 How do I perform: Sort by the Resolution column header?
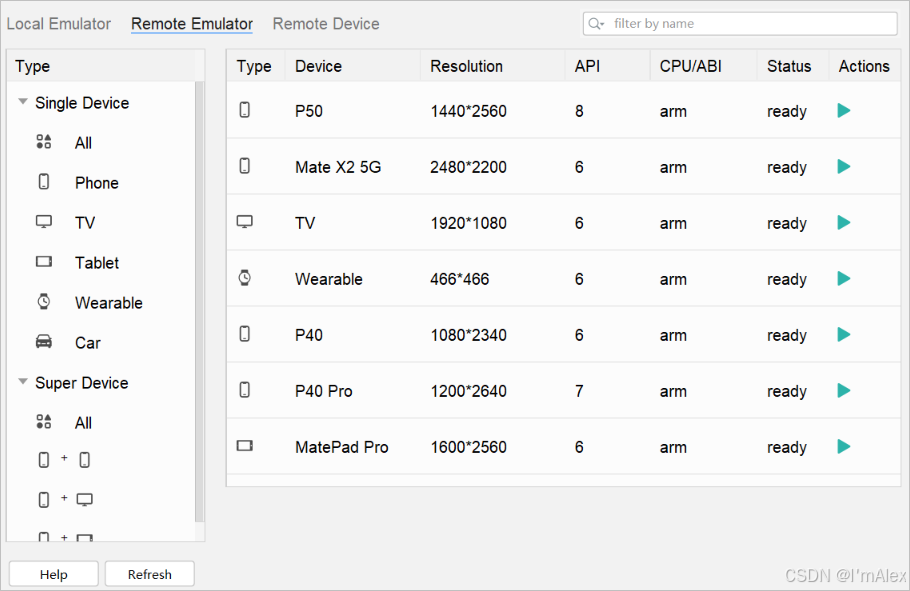pos(467,66)
